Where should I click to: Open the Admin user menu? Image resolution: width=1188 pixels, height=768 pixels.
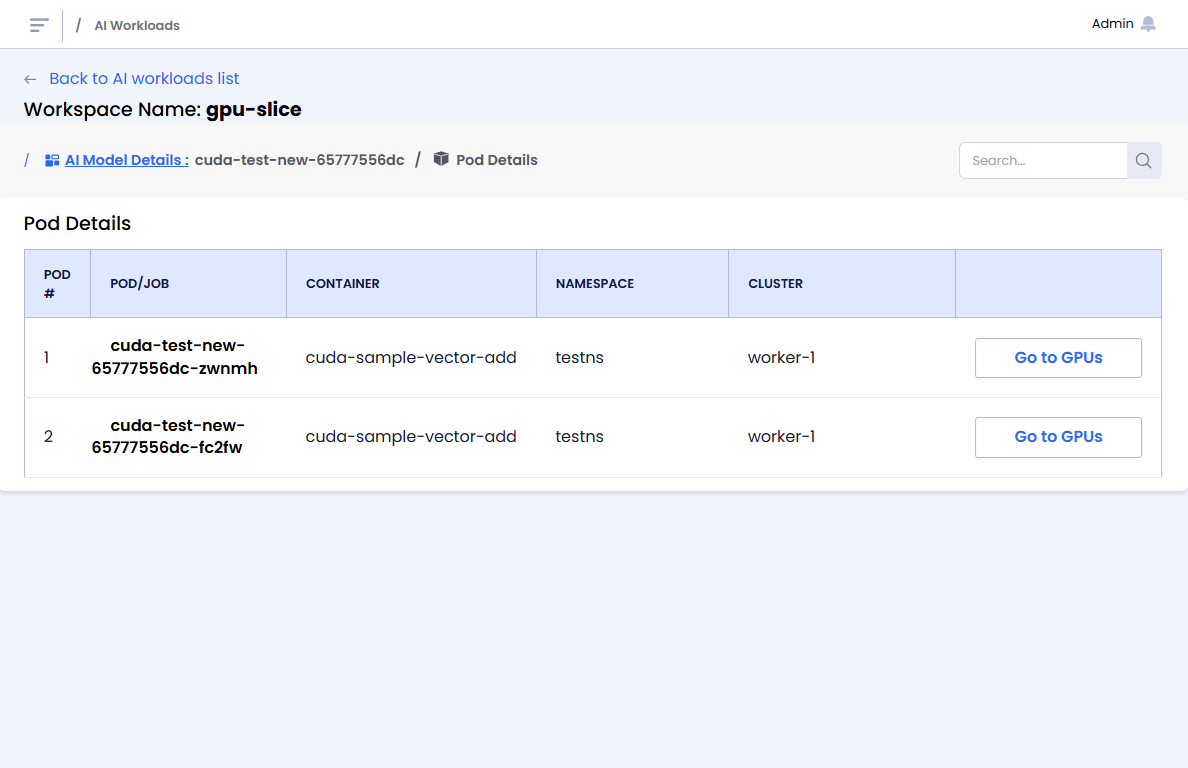tap(1112, 24)
